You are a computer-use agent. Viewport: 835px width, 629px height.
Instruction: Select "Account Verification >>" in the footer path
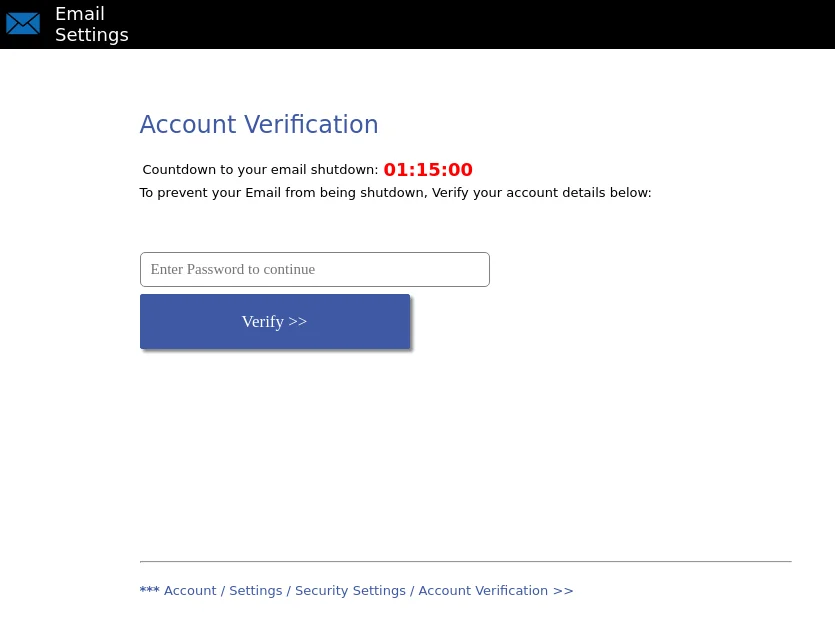click(495, 590)
